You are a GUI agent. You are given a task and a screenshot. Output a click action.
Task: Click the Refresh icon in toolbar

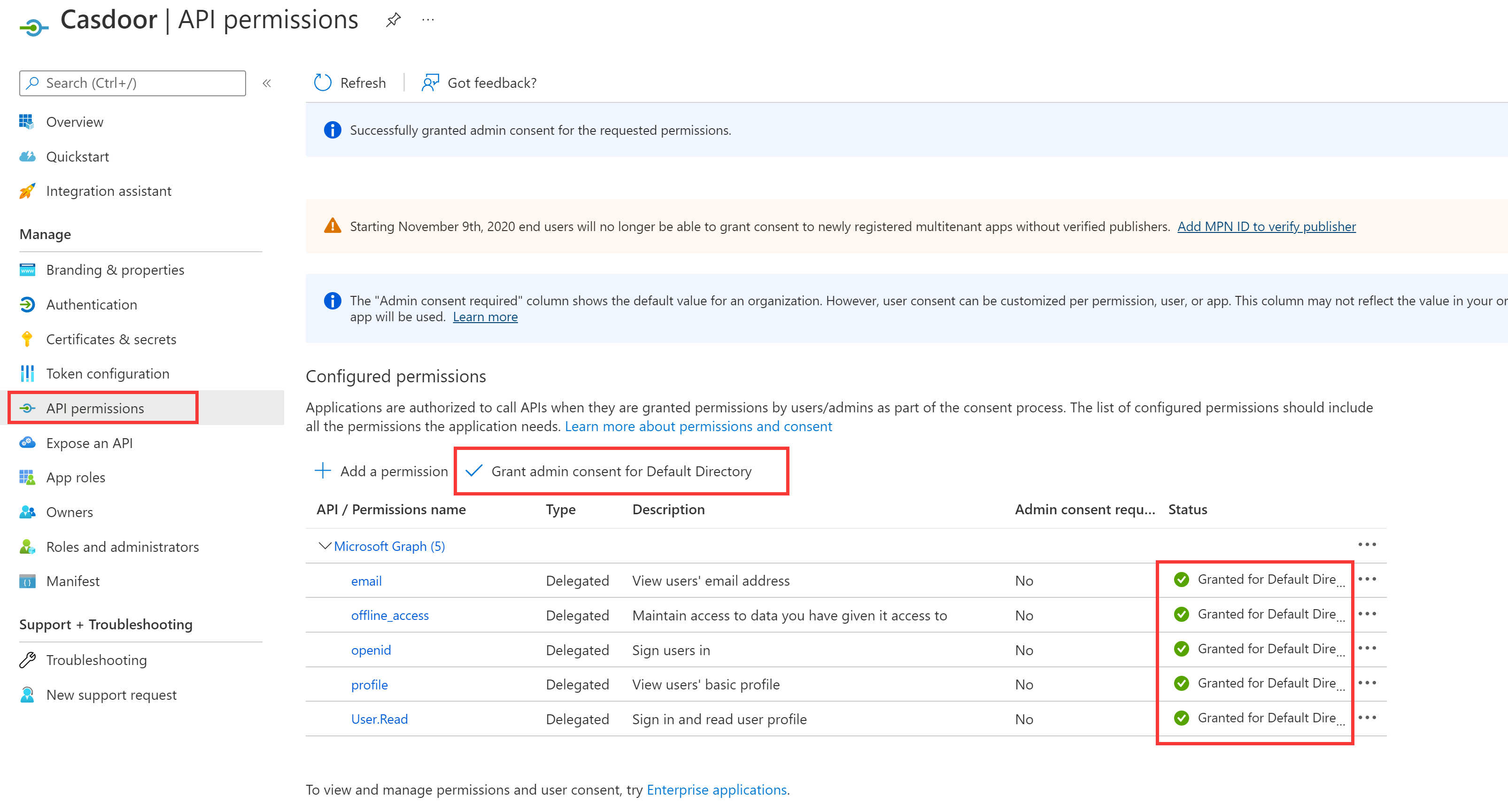coord(323,83)
